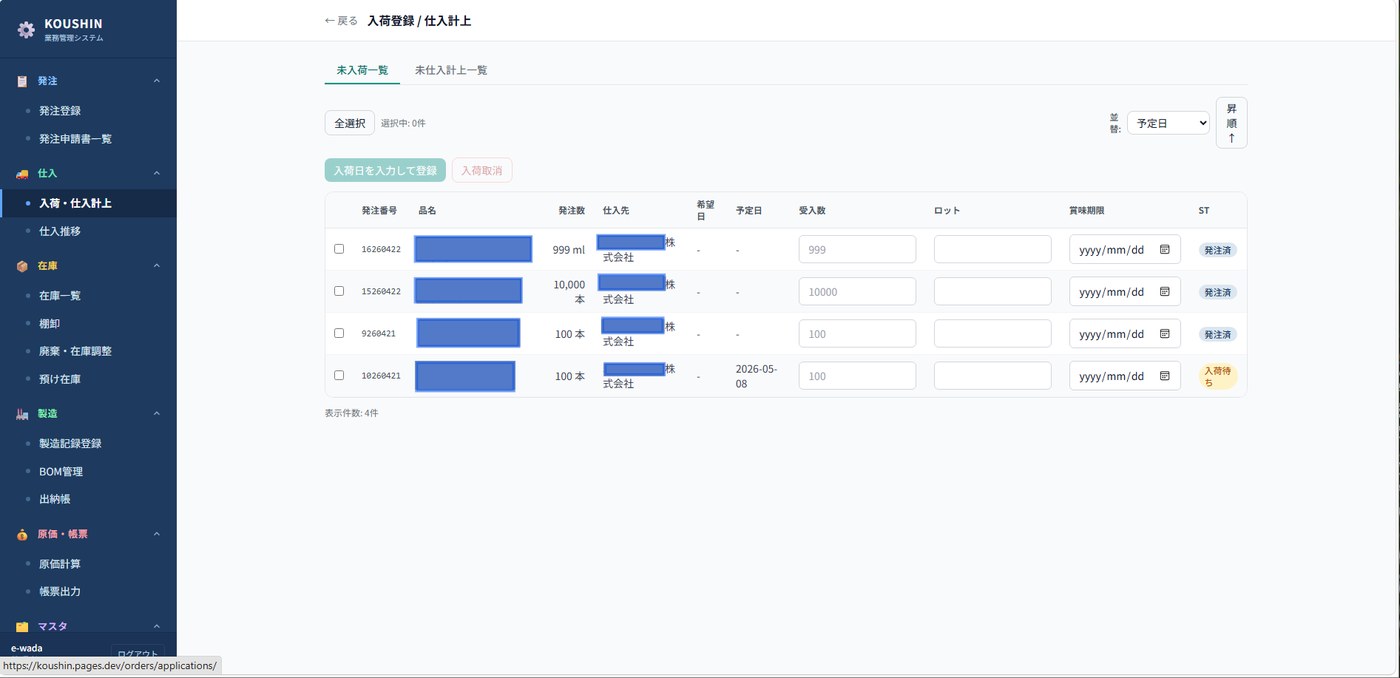The height and width of the screenshot is (678, 1400).
Task: Click the 在庫 box icon in sidebar
Action: tap(22, 266)
